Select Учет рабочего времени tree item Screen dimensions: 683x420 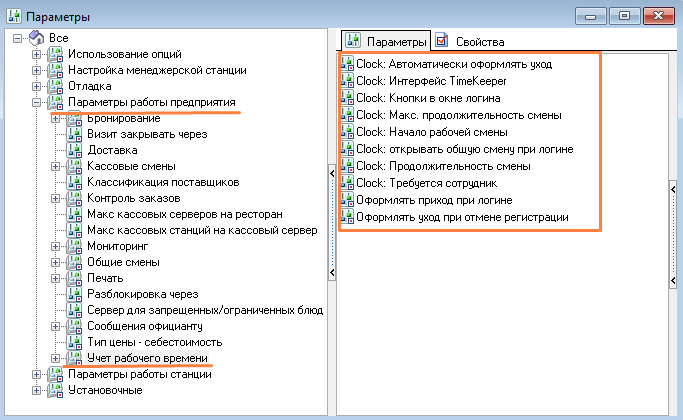147,358
